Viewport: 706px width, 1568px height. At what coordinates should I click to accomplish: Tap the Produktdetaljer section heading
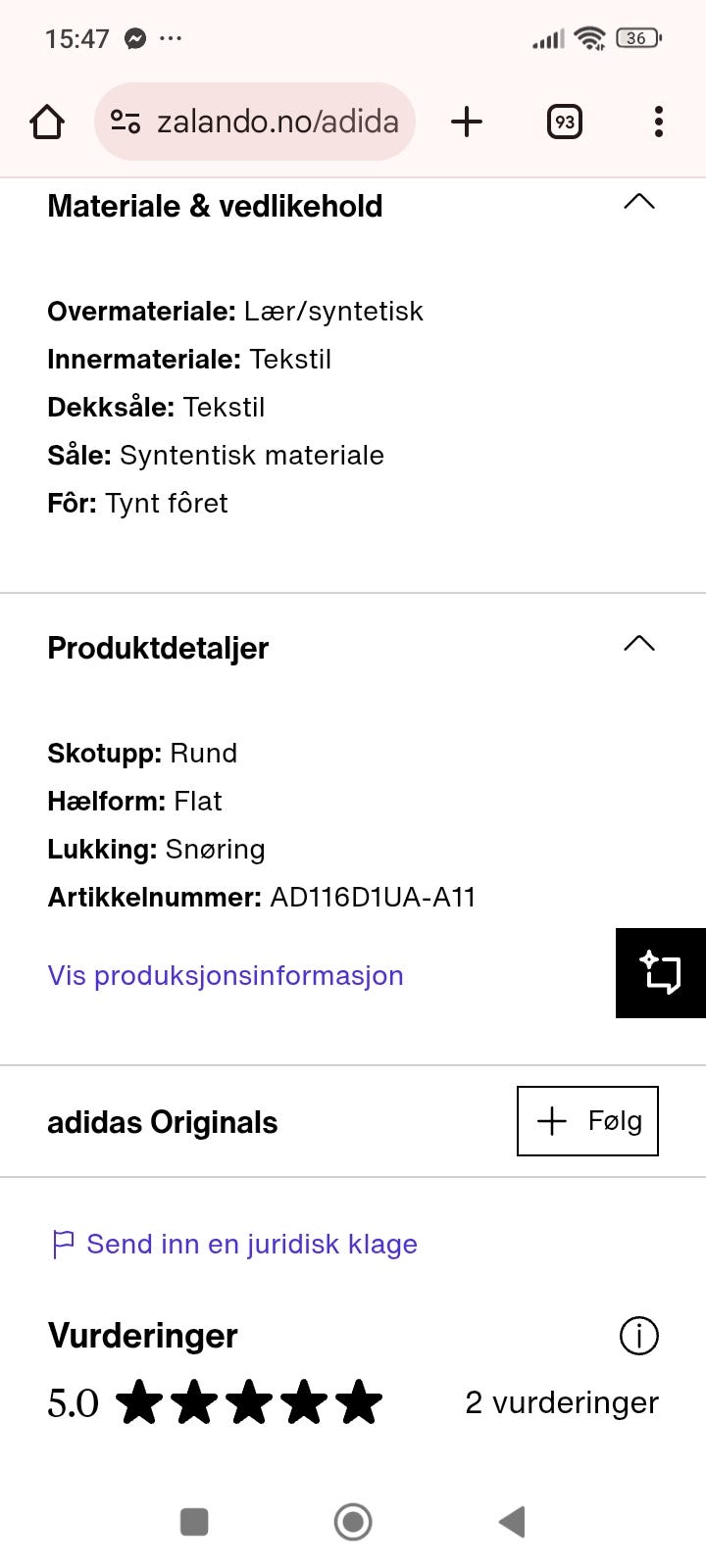pyautogui.click(x=158, y=648)
